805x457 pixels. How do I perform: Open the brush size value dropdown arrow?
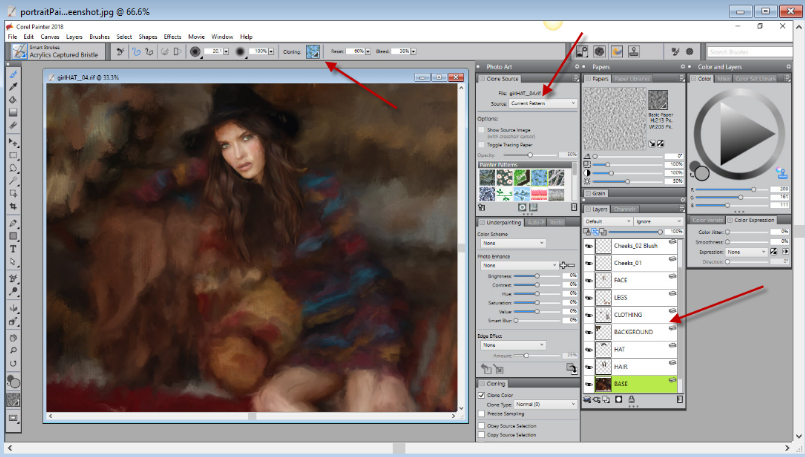[226, 51]
